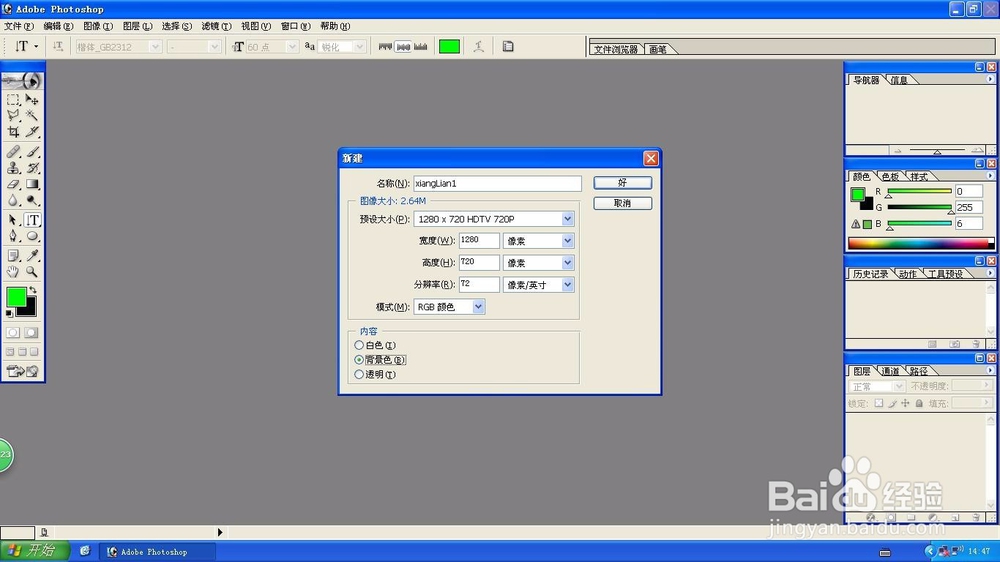1000x562 pixels.
Task: Open the font size 60 点 dropdown
Action: (x=291, y=47)
